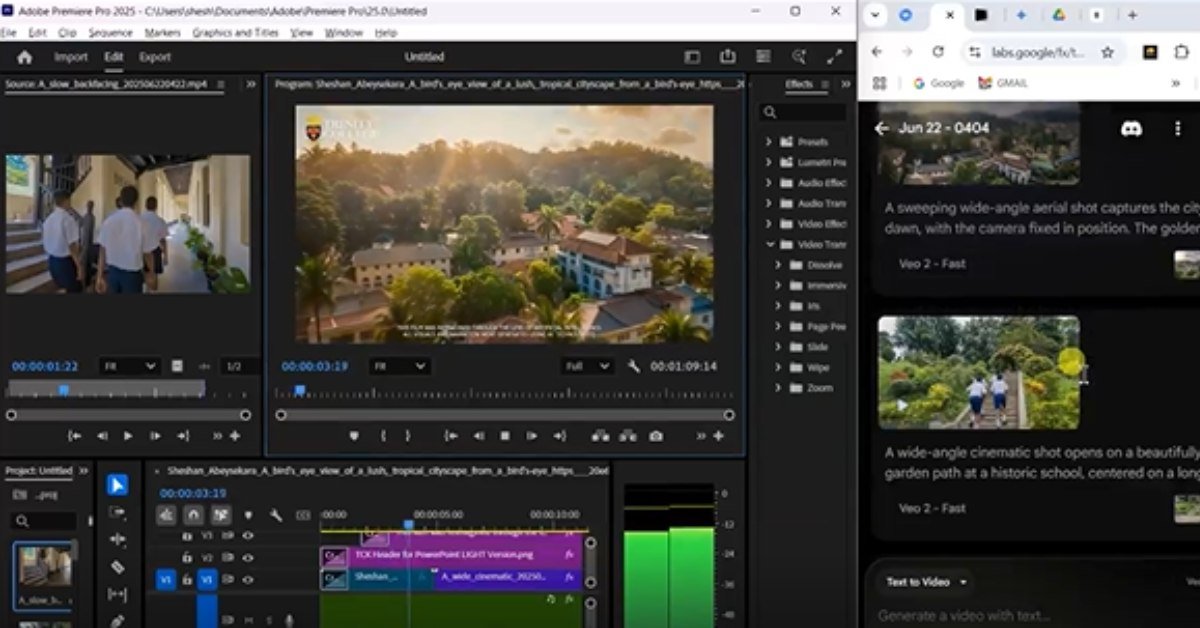Viewport: 1200px width, 628px height.
Task: Switch to the Export workspace tab
Action: click(x=155, y=57)
